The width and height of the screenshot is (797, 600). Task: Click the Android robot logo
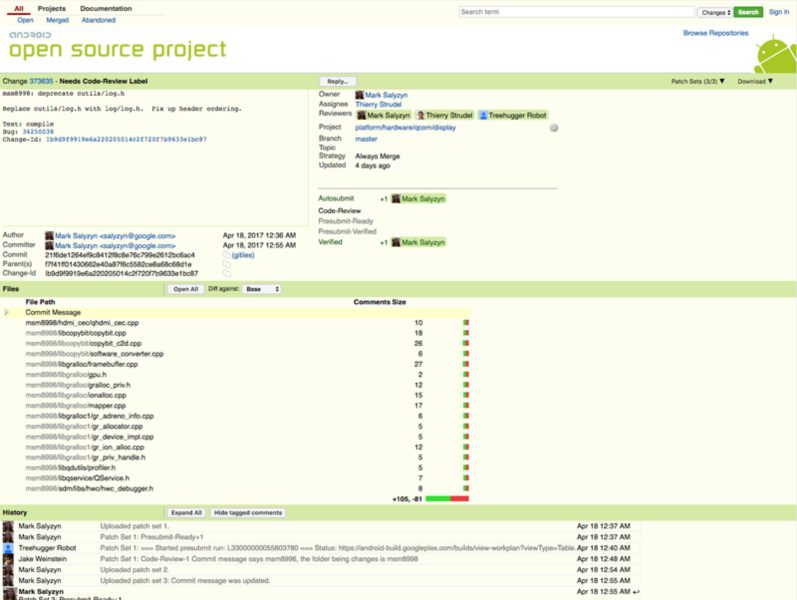pyautogui.click(x=776, y=55)
